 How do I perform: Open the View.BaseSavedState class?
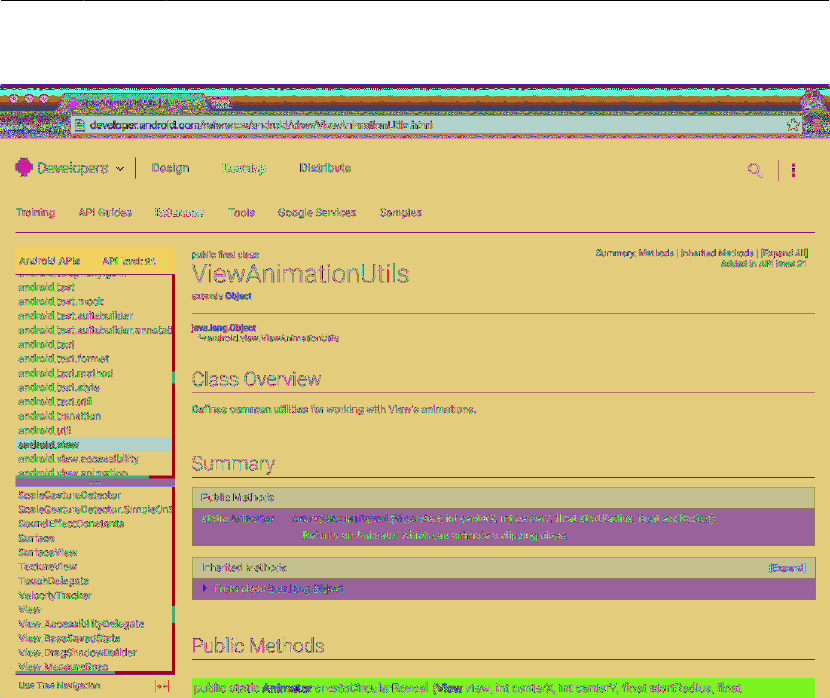click(x=69, y=638)
